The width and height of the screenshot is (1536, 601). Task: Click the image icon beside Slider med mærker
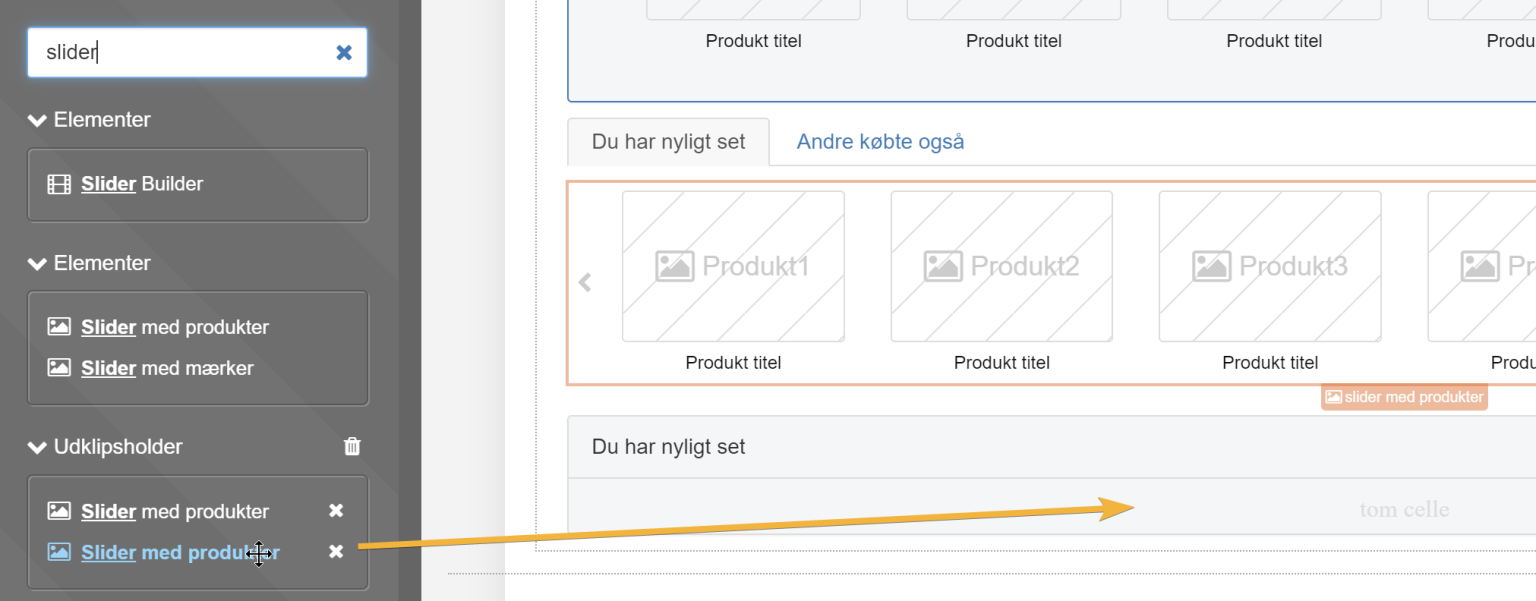pyautogui.click(x=59, y=368)
